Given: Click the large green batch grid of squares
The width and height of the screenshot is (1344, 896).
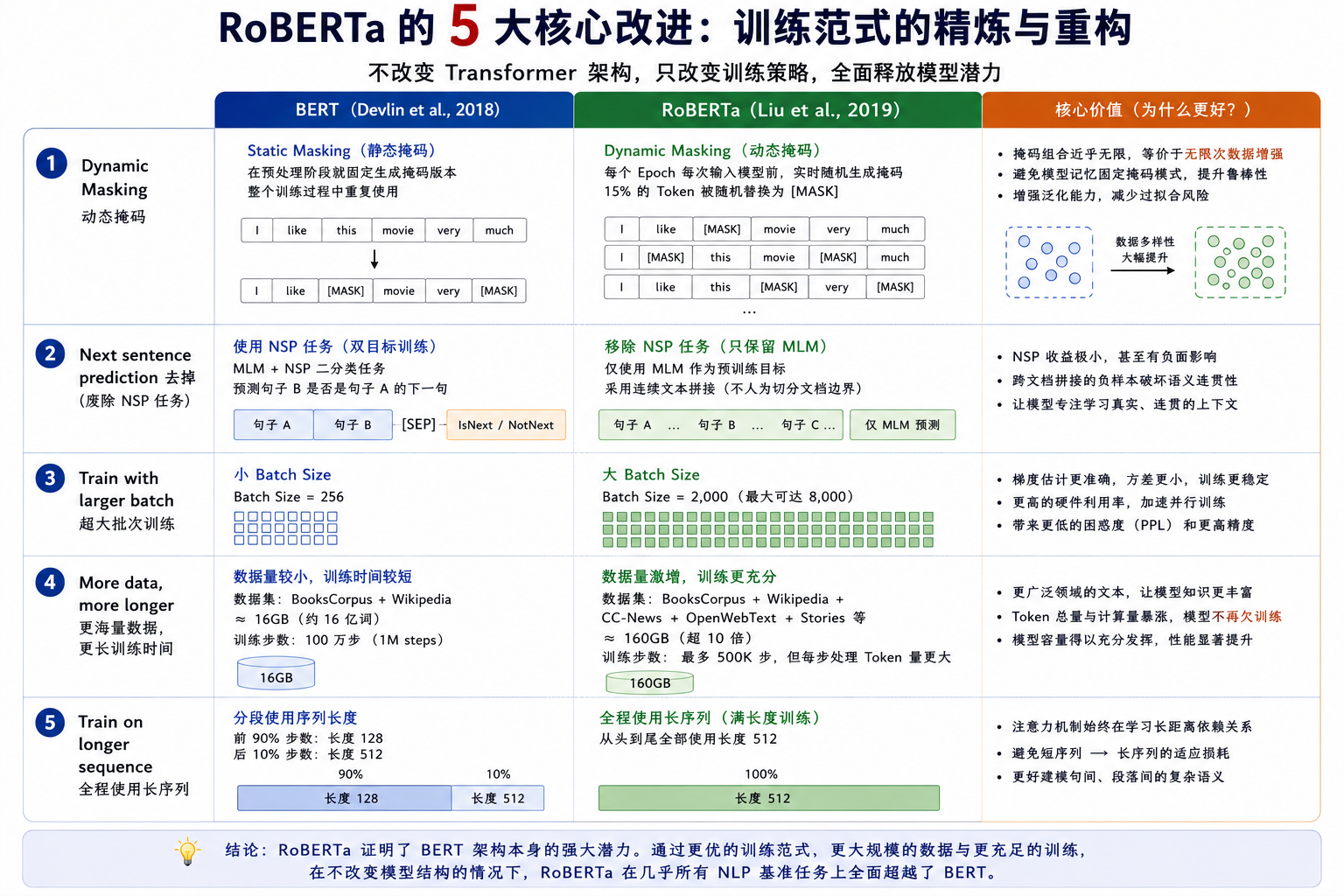Looking at the screenshot, I should (768, 529).
